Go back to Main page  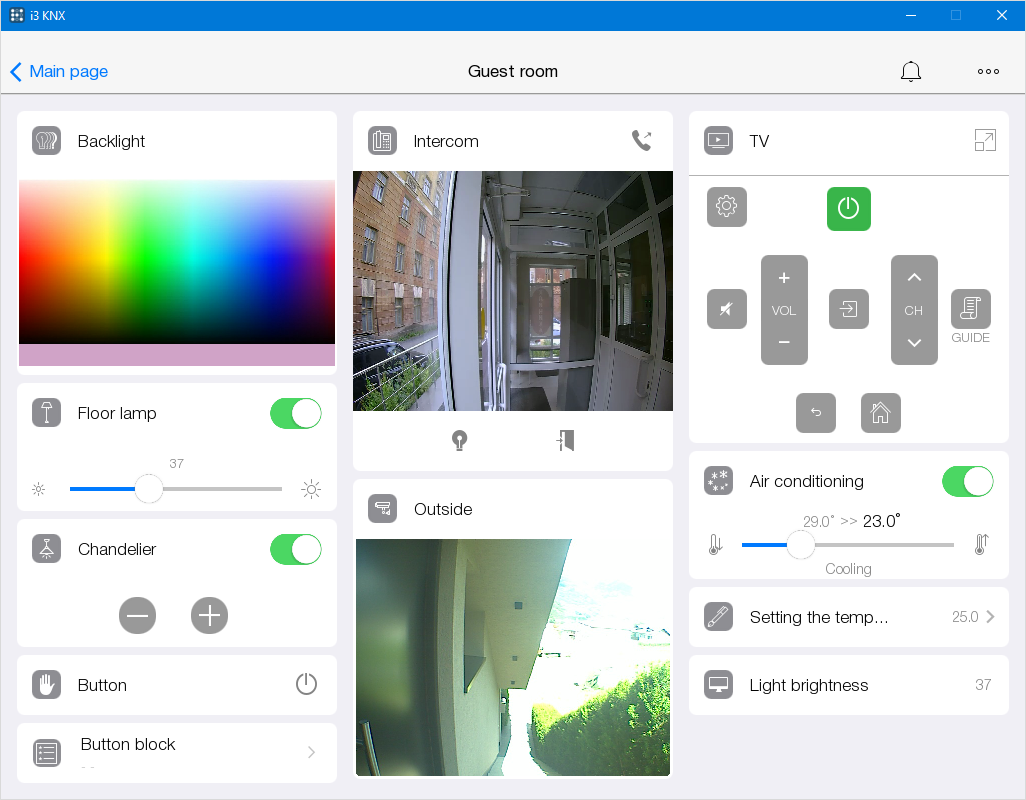click(59, 71)
